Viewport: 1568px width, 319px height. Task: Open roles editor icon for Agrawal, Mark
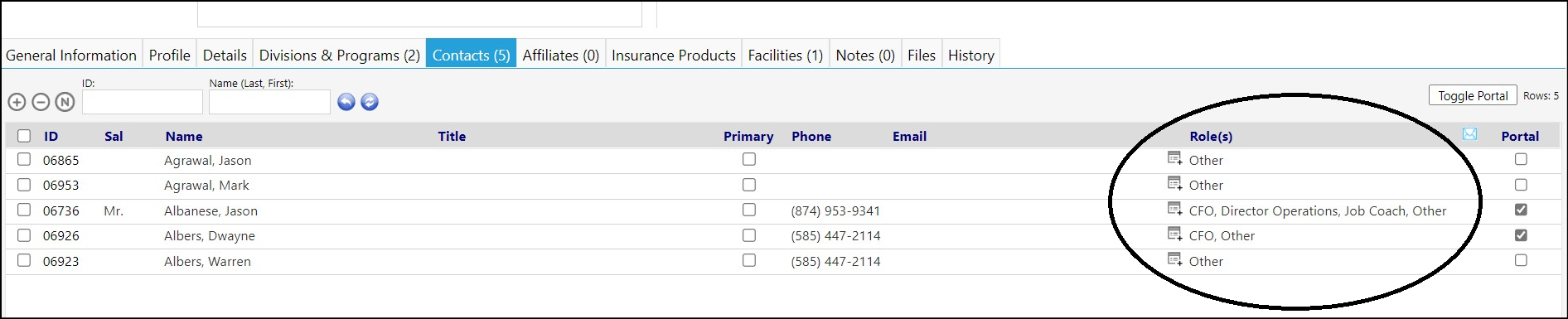click(1174, 183)
